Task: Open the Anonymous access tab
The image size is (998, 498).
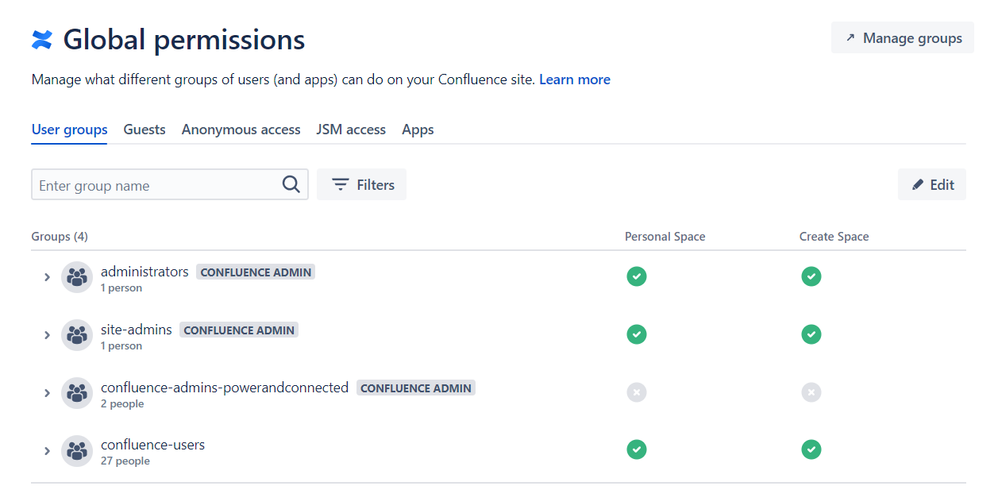Action: tap(241, 129)
